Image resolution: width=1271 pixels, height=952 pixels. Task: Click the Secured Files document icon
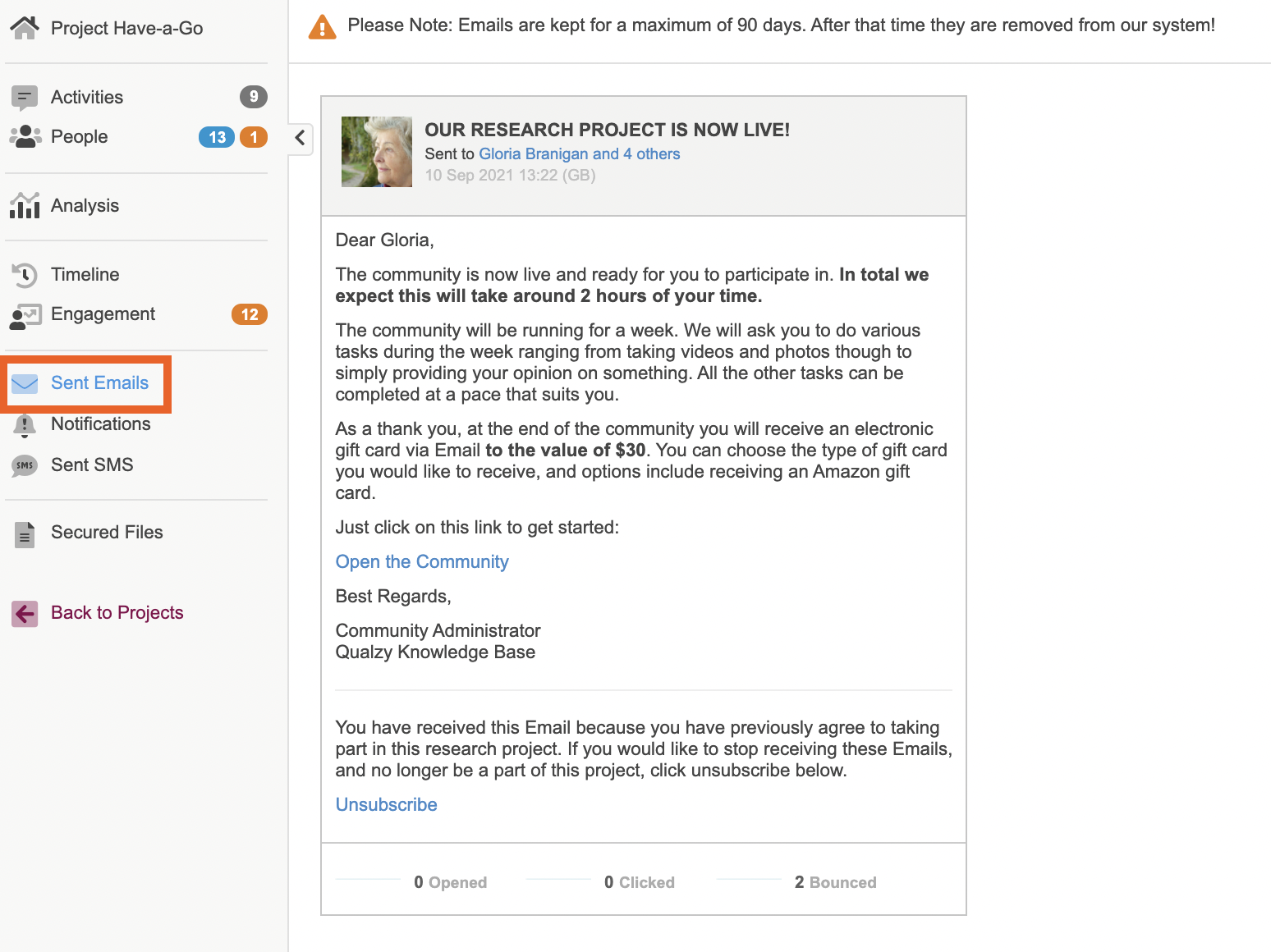(25, 534)
